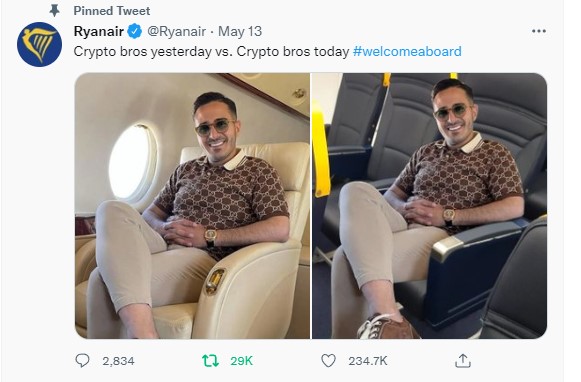
Task: Open the @Ryanair handle link
Action: [x=176, y=31]
